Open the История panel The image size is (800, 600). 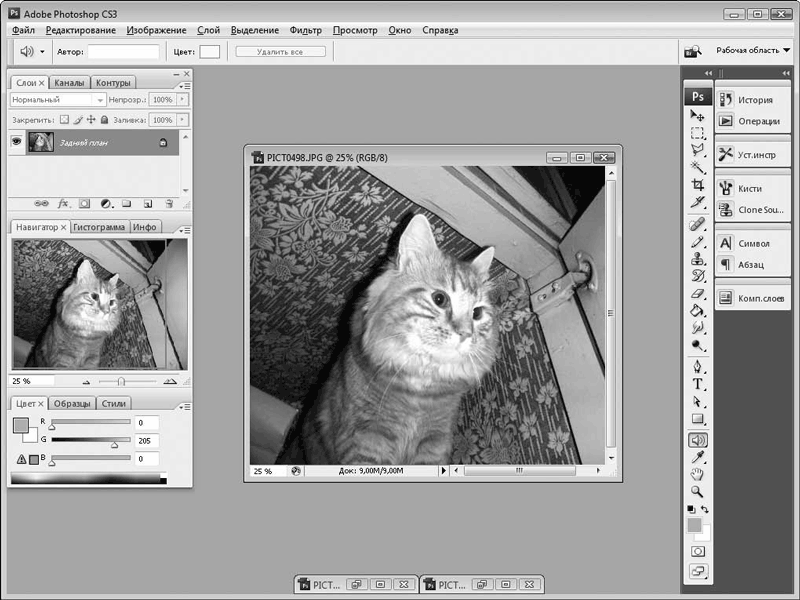754,100
